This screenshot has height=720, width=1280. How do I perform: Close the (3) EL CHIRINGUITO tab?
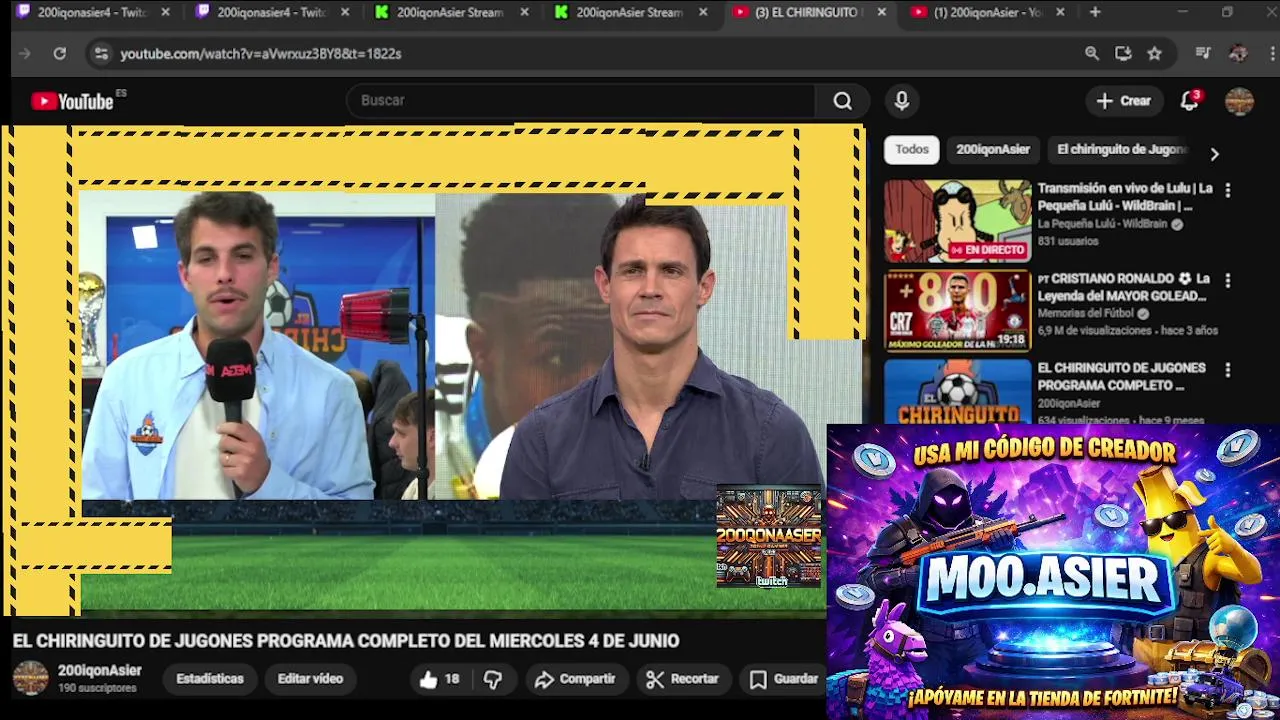point(881,13)
